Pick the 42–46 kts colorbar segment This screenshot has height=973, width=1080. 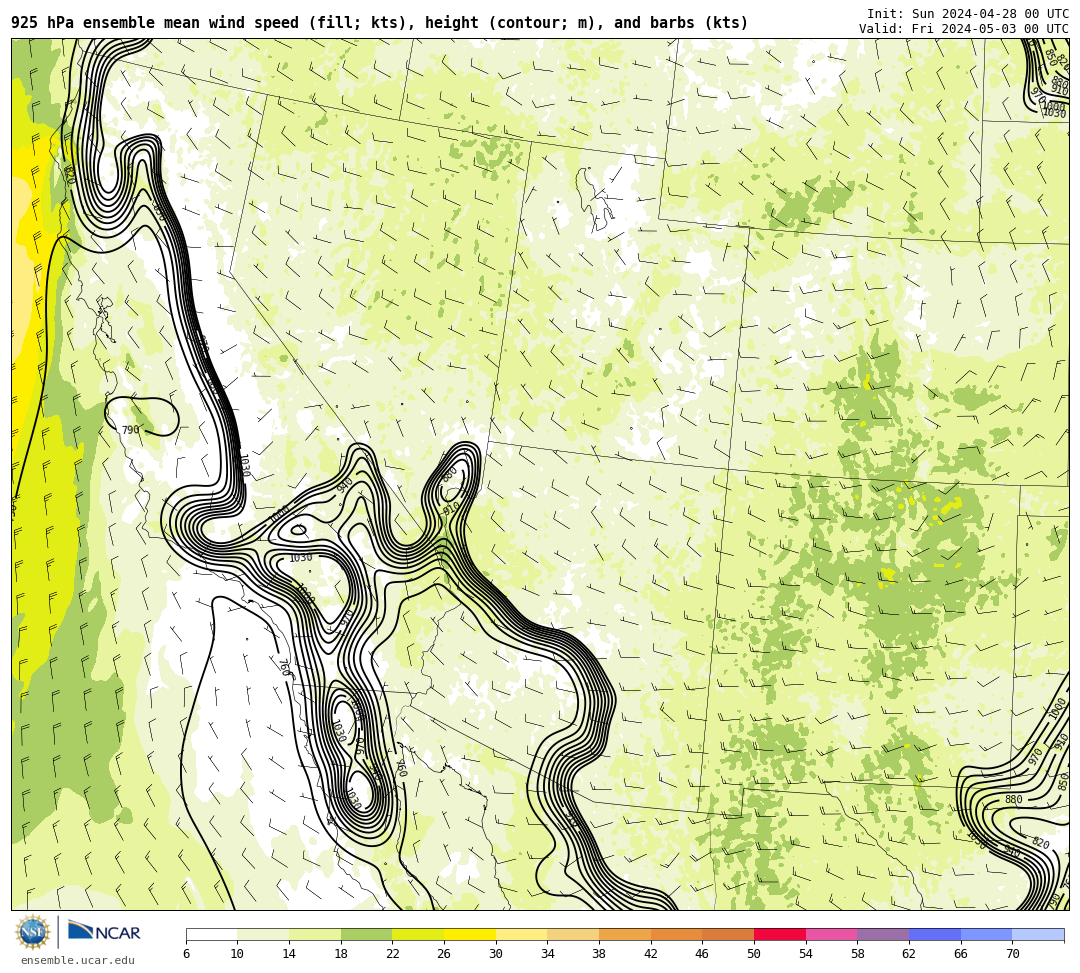(676, 935)
